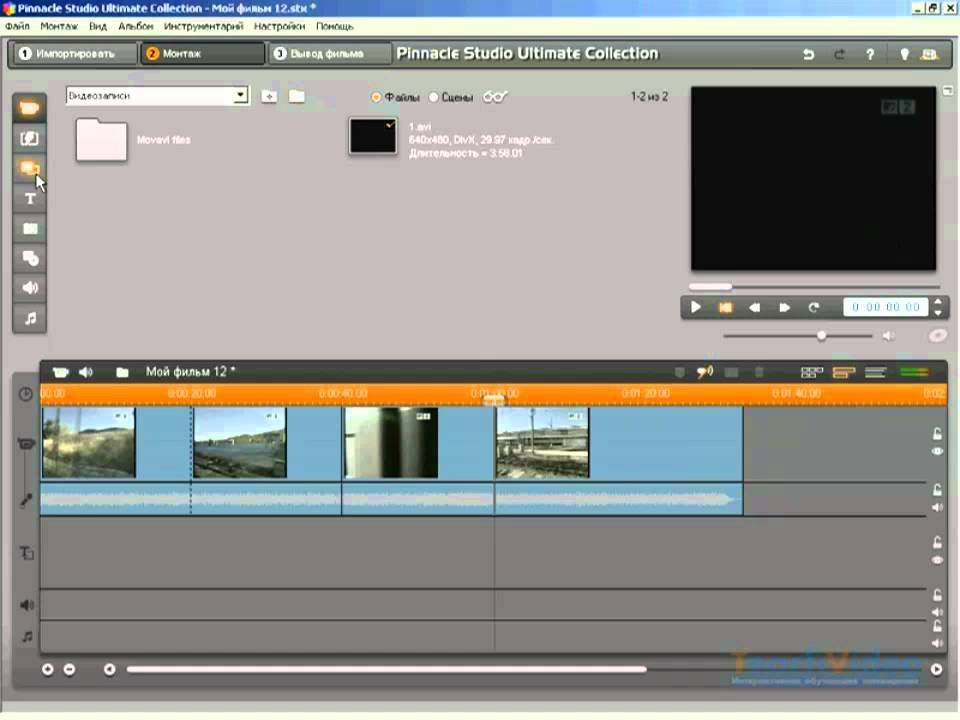This screenshot has width=960, height=720.
Task: Toggle lock on the title overlay track
Action: (937, 542)
